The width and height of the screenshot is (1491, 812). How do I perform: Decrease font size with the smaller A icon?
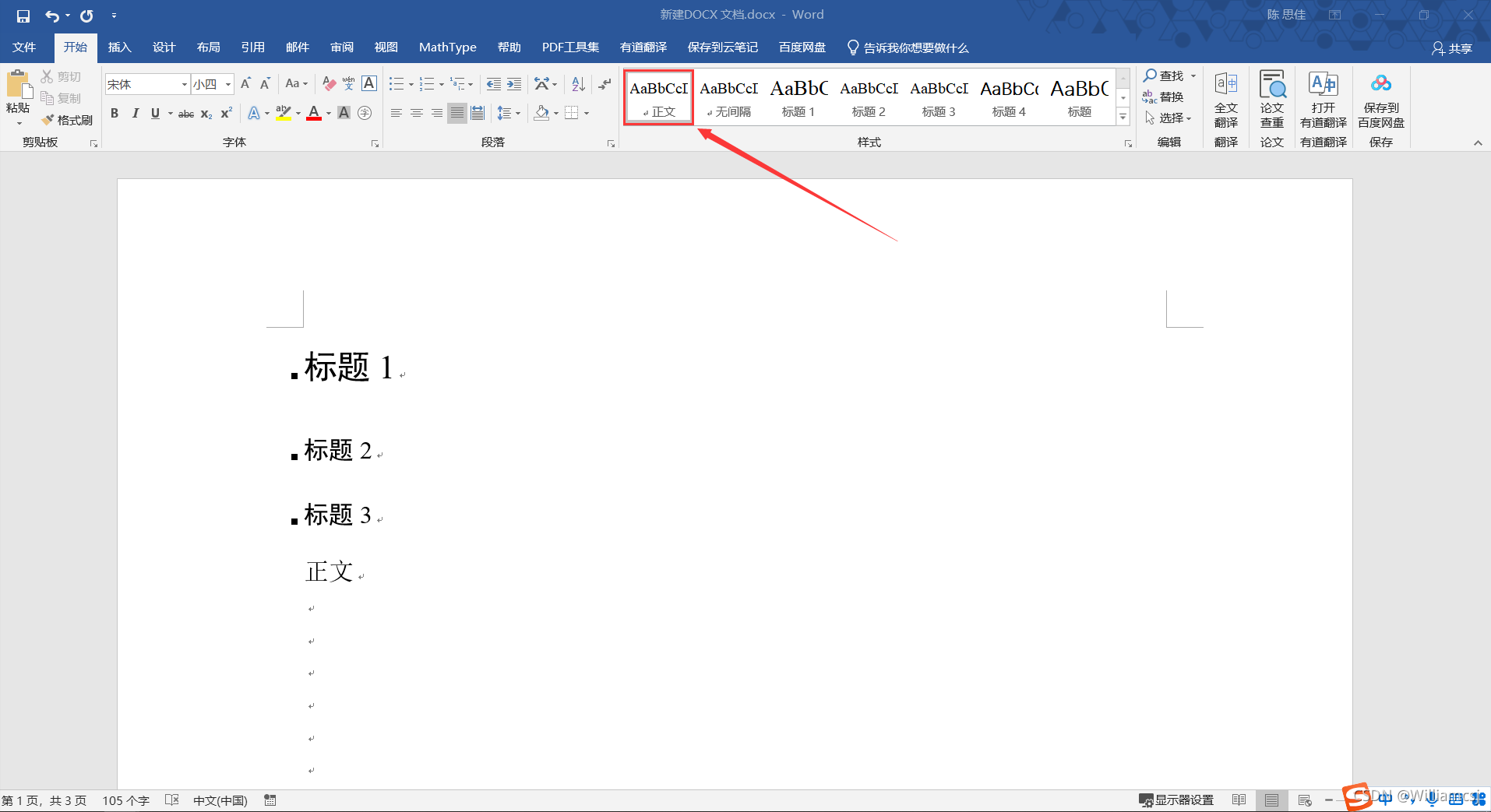265,83
